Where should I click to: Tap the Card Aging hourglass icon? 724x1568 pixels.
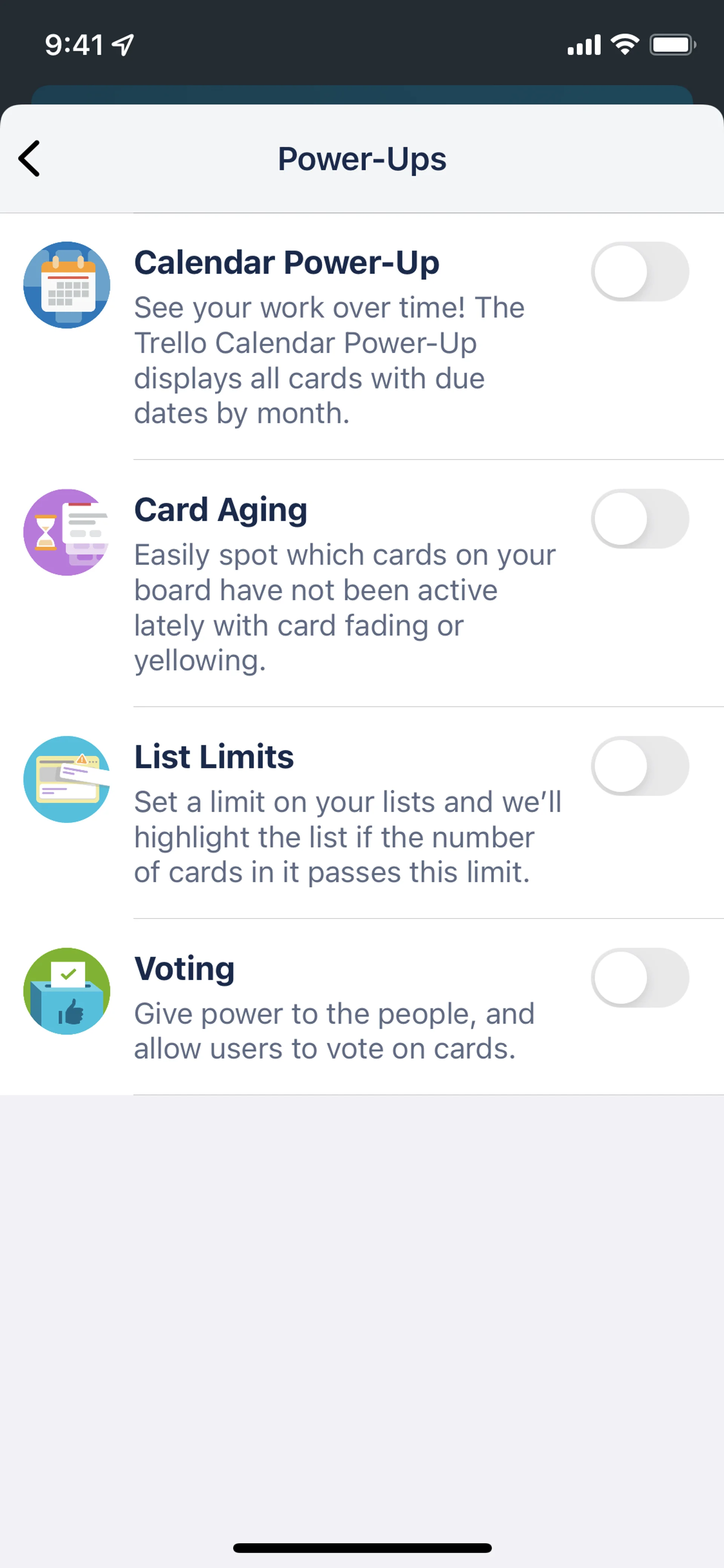click(x=67, y=532)
